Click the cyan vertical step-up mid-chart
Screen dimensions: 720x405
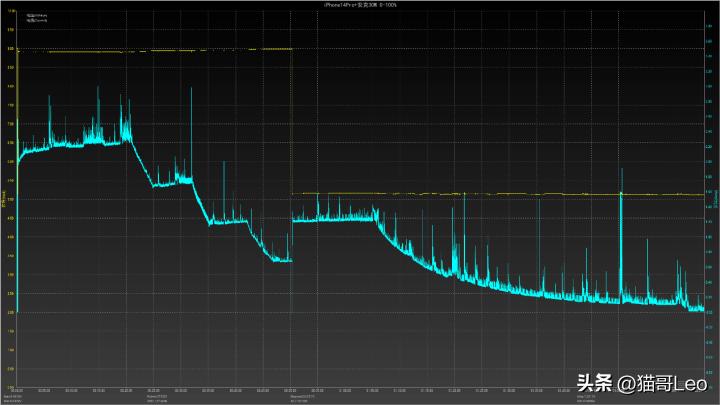(x=291, y=240)
